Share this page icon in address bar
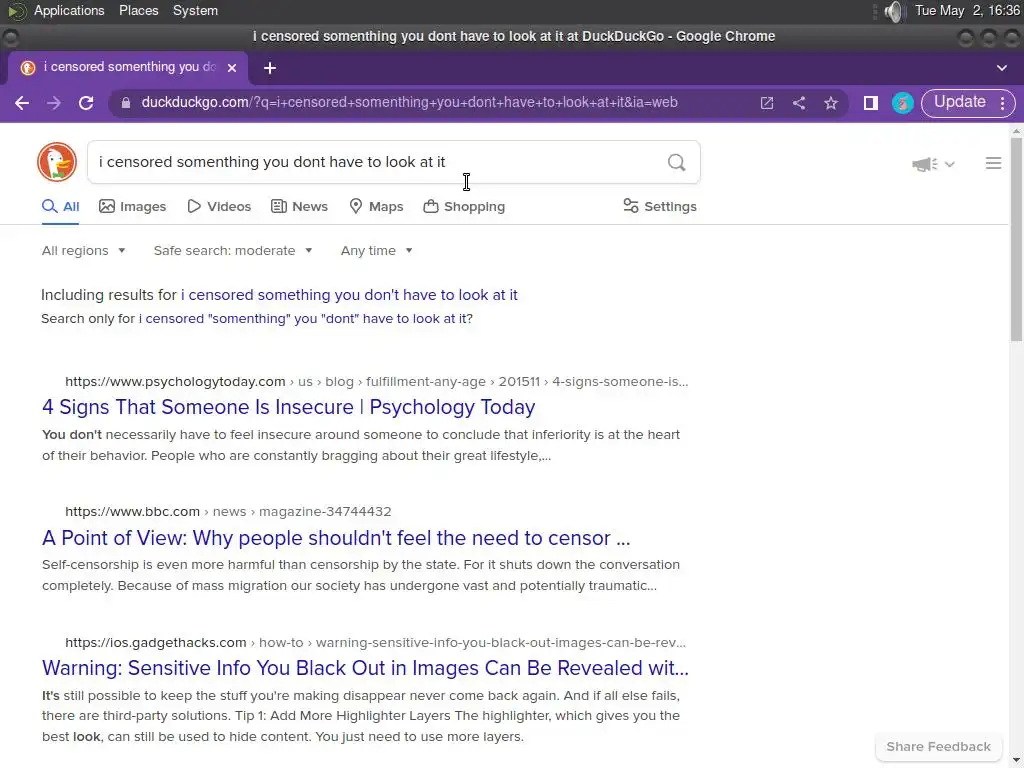 coord(799,103)
